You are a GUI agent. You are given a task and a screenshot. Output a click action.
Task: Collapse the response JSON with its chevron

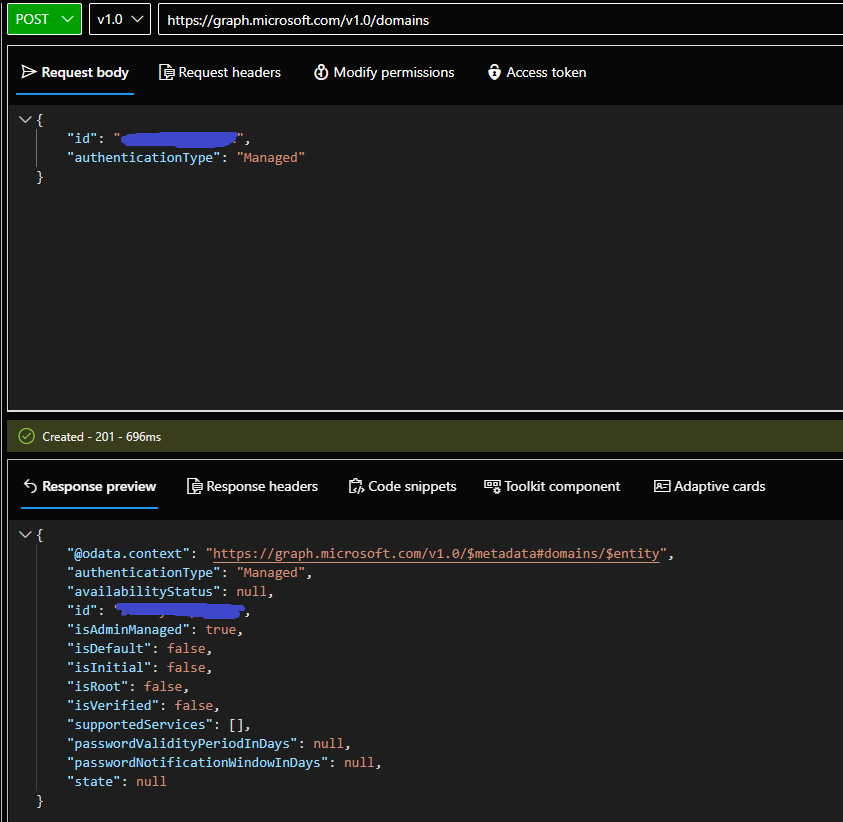pos(25,533)
